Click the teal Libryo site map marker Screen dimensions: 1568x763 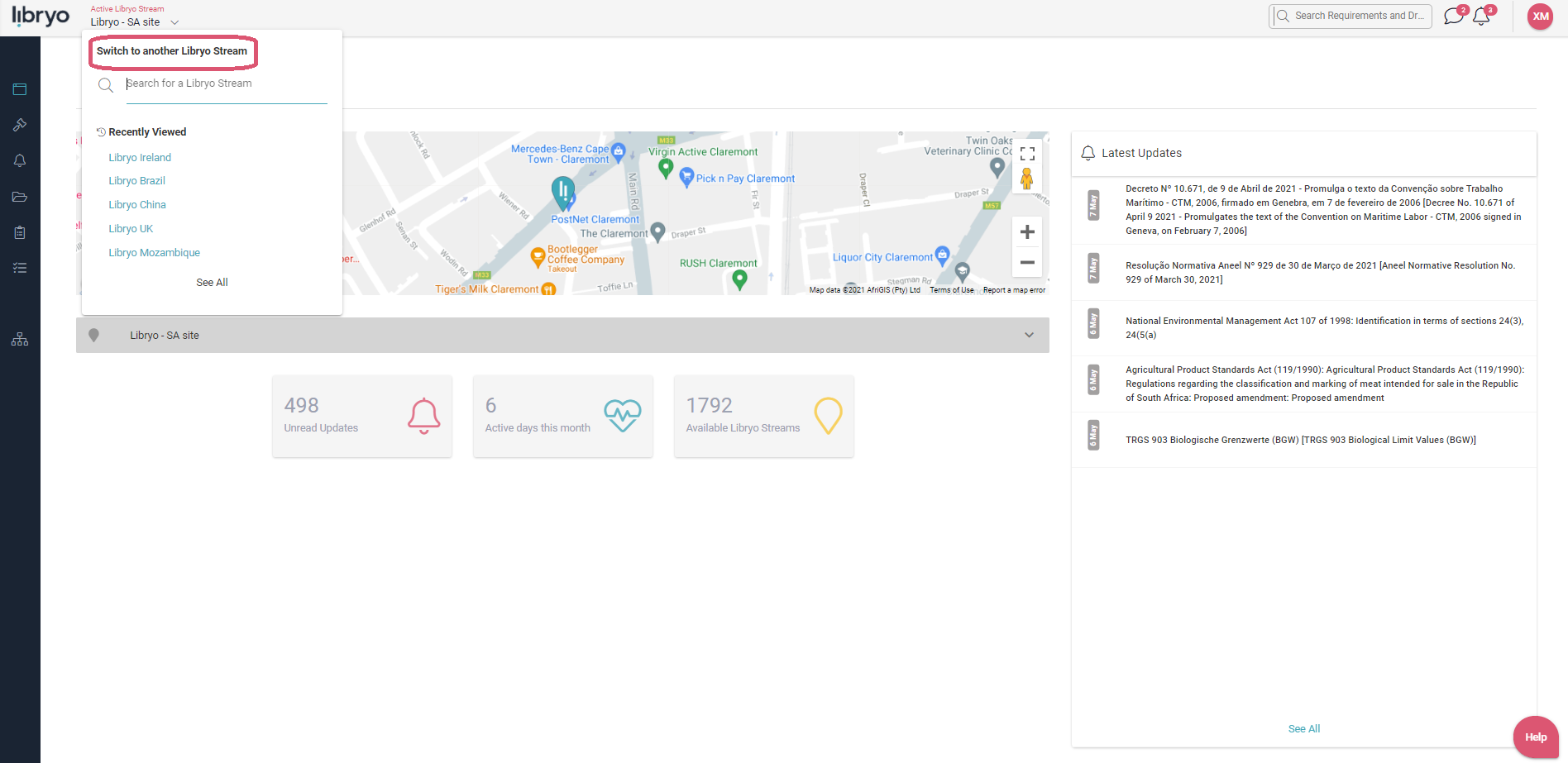[x=563, y=195]
